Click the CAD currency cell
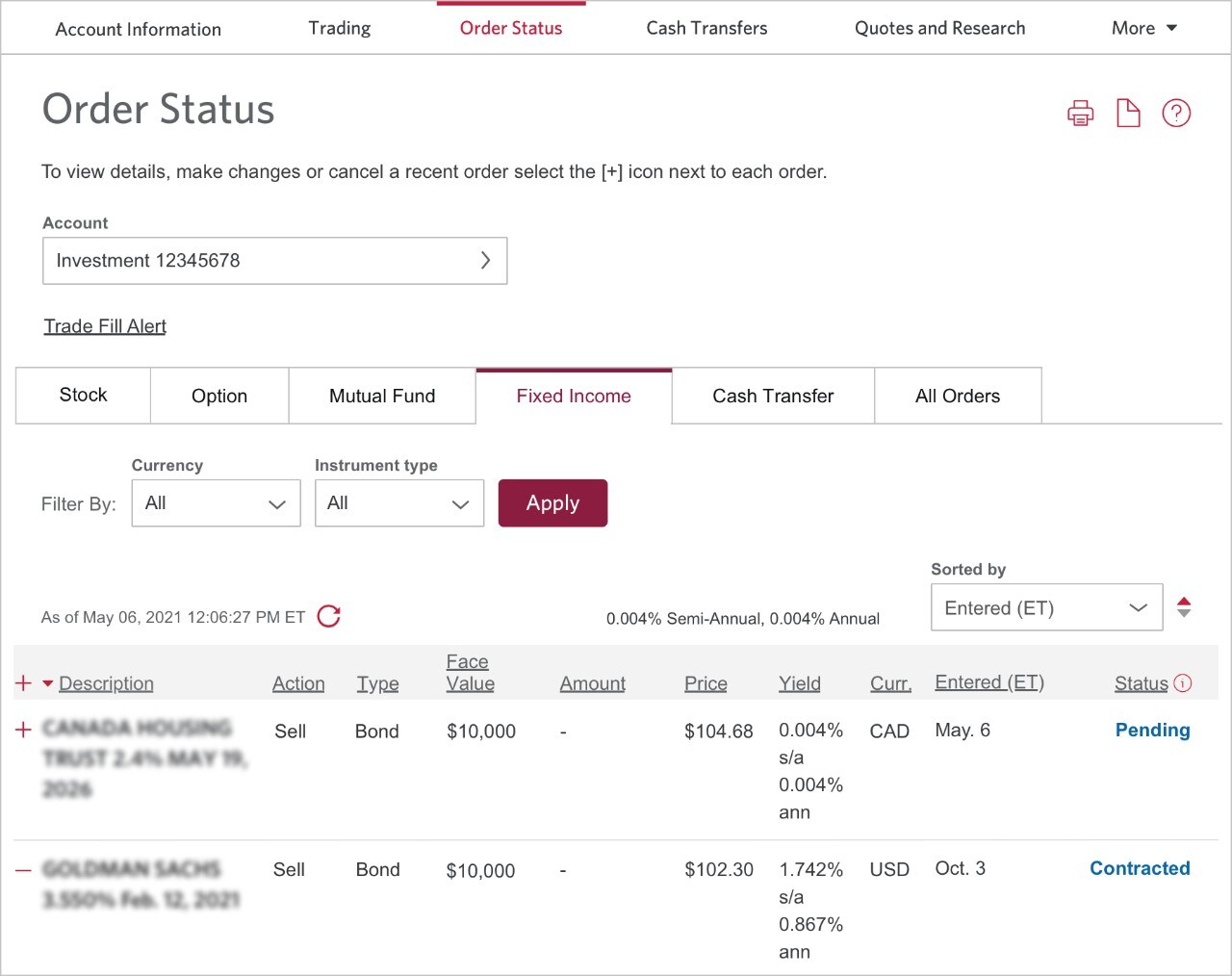 pos(889,732)
